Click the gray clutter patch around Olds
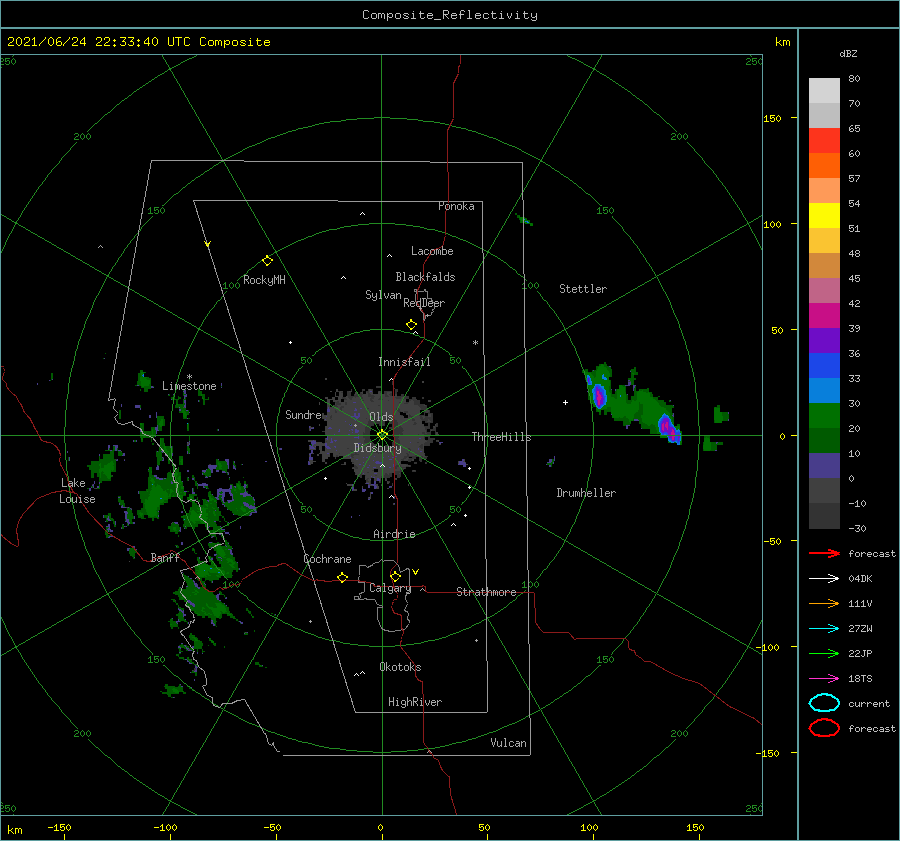Viewport: 900px width, 841px height. [379, 436]
